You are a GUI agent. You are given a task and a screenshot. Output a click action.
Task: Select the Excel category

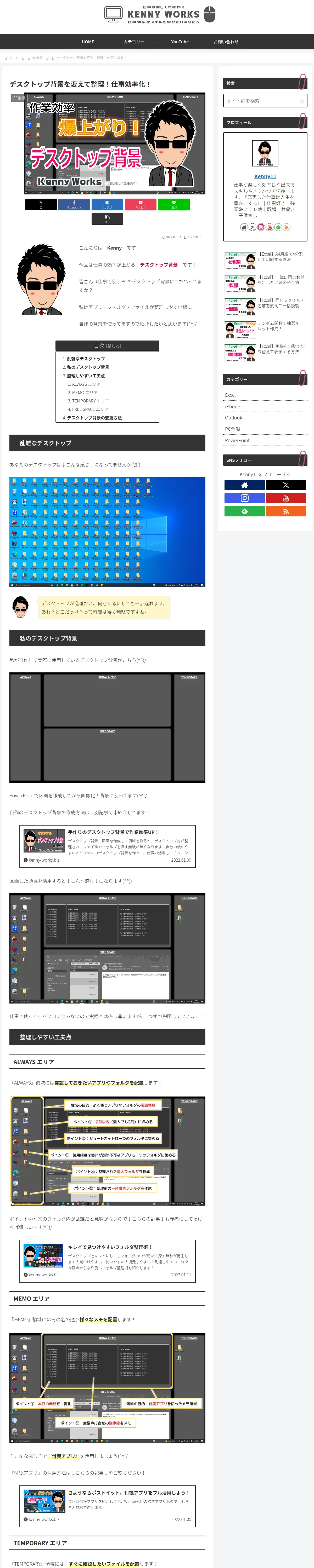click(x=265, y=395)
